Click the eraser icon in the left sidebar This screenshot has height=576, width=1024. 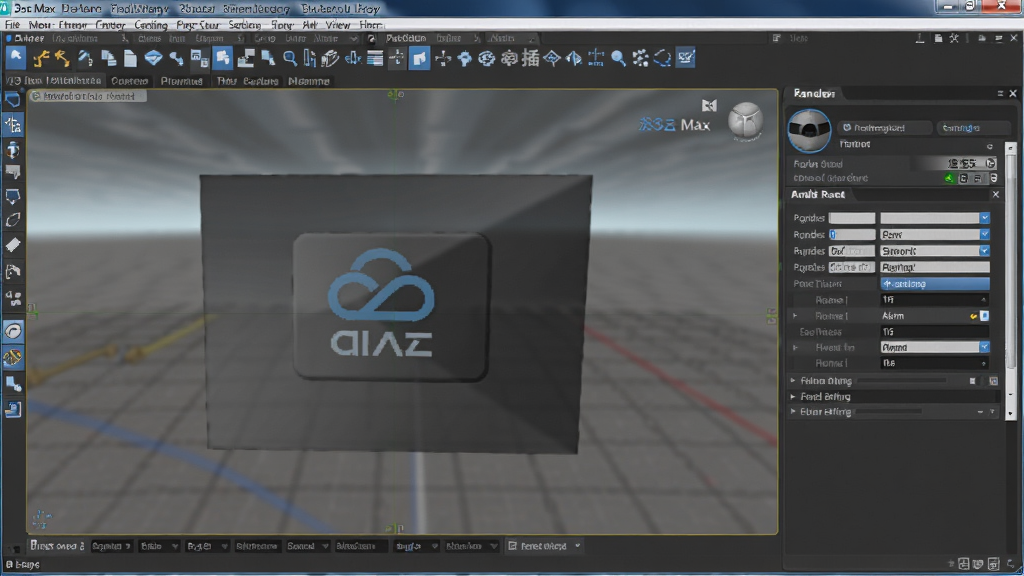point(13,245)
